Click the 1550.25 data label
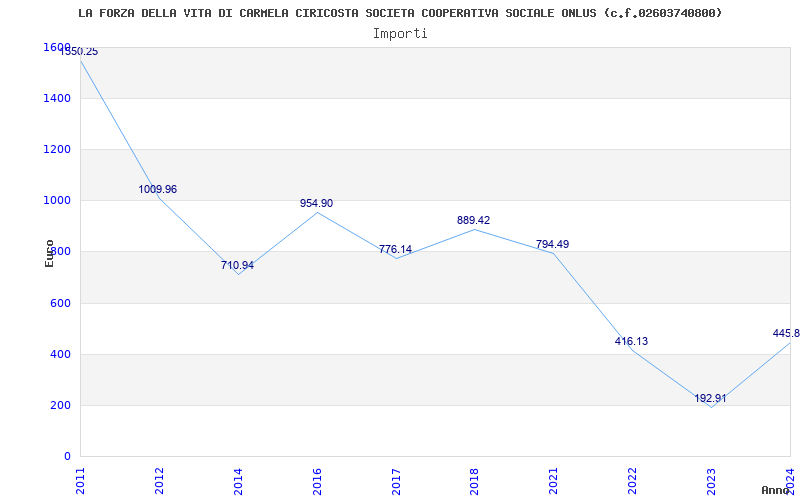 click(x=79, y=52)
